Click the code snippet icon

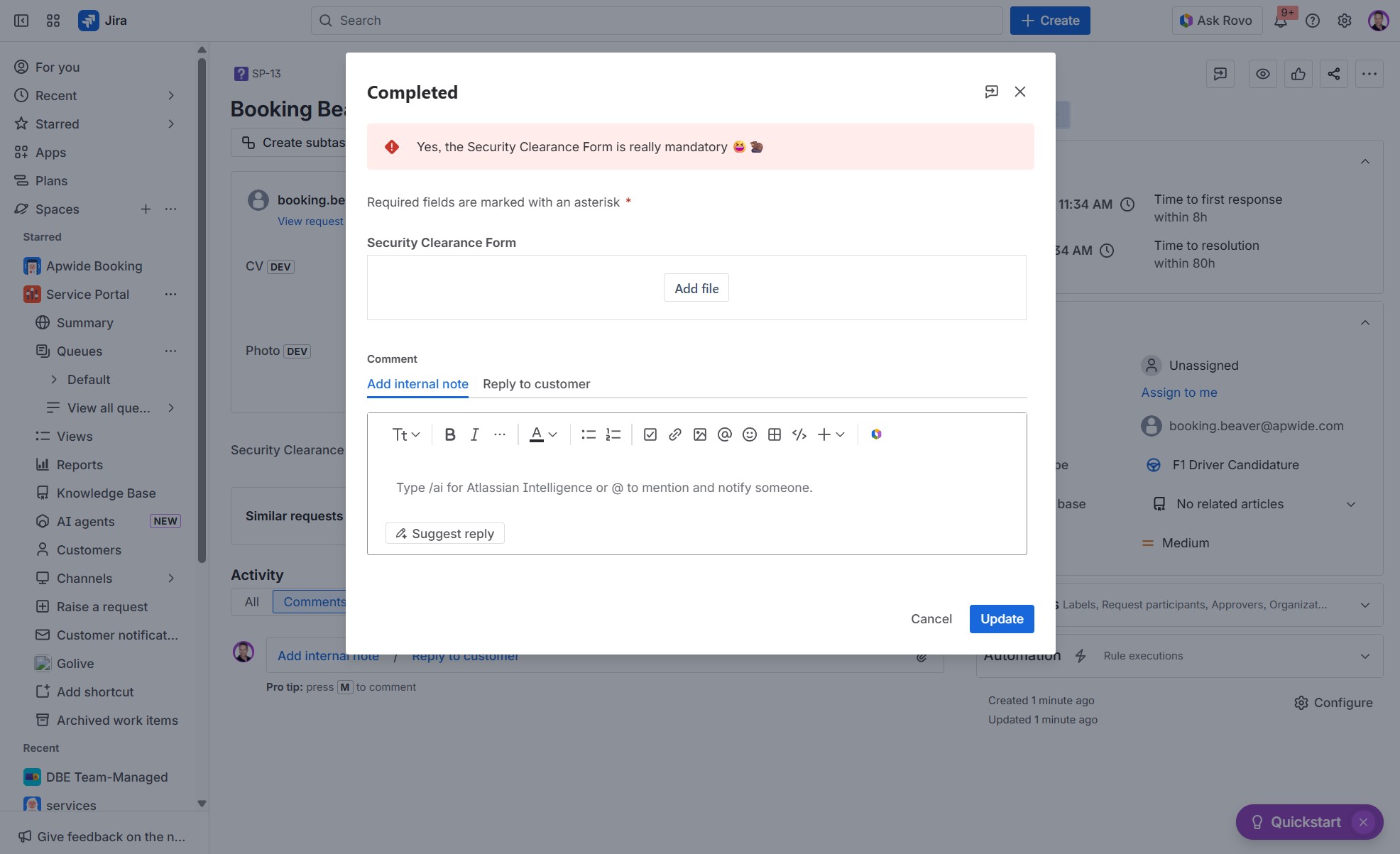click(x=799, y=434)
